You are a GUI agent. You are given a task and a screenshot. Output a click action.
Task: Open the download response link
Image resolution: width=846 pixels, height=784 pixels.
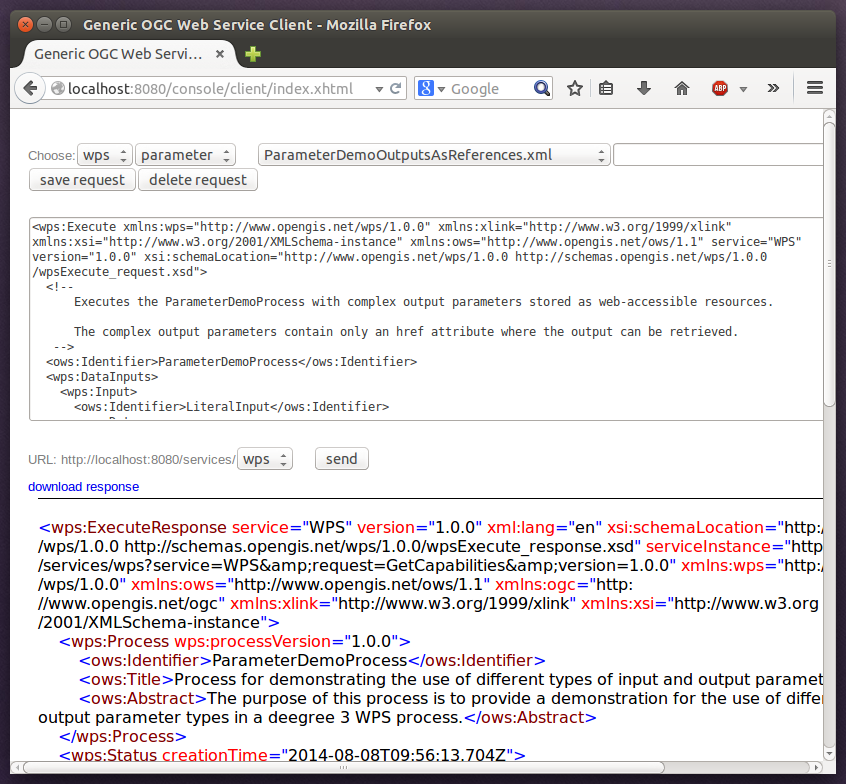[x=83, y=486]
